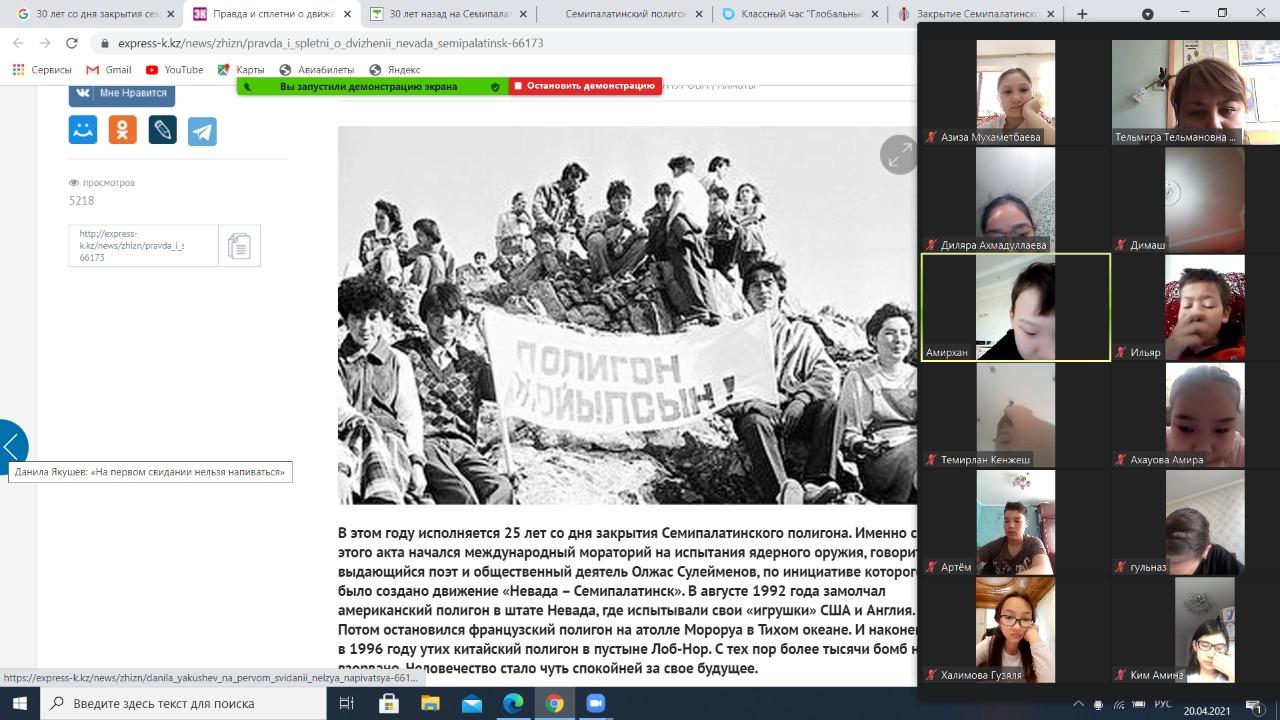Click the LiveJournal pencil share icon

click(162, 130)
